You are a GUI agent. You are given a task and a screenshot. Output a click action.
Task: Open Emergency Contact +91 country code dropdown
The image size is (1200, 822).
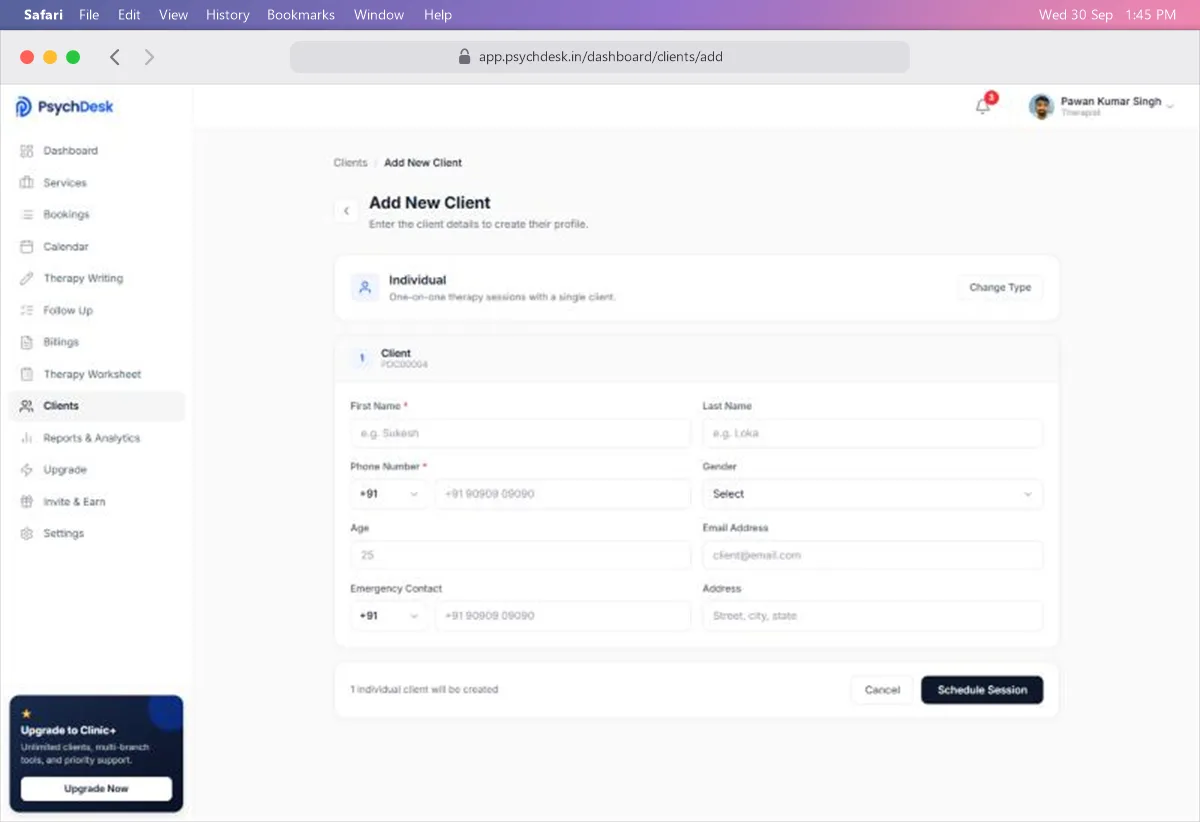click(x=389, y=616)
